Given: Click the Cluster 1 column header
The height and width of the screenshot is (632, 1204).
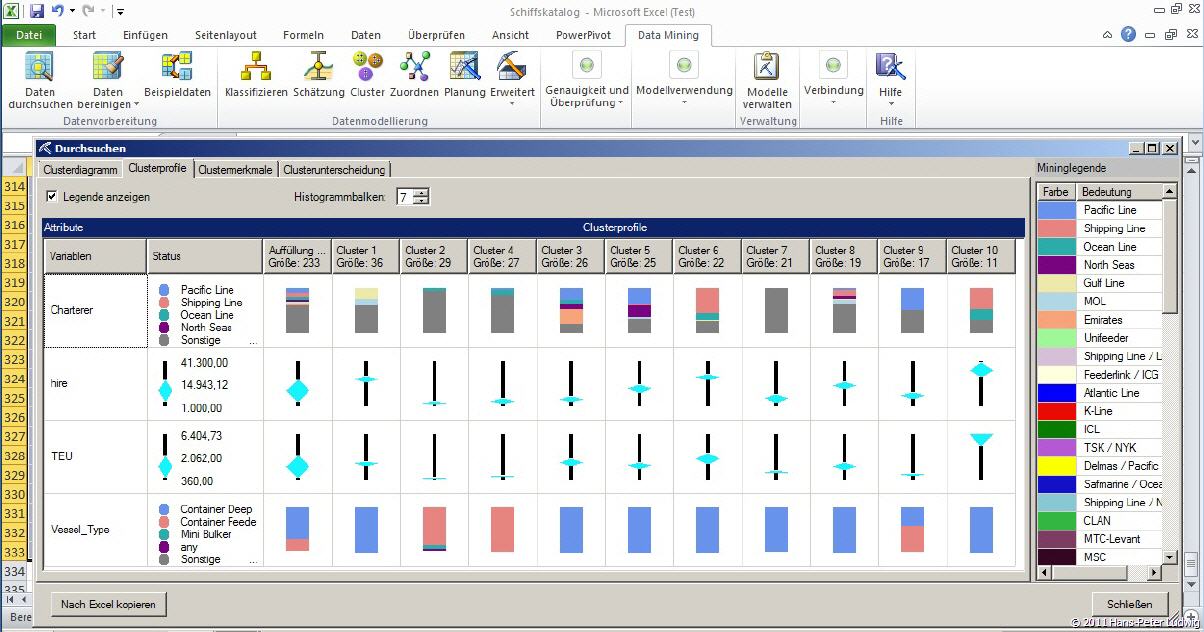Looking at the screenshot, I should click(x=365, y=256).
